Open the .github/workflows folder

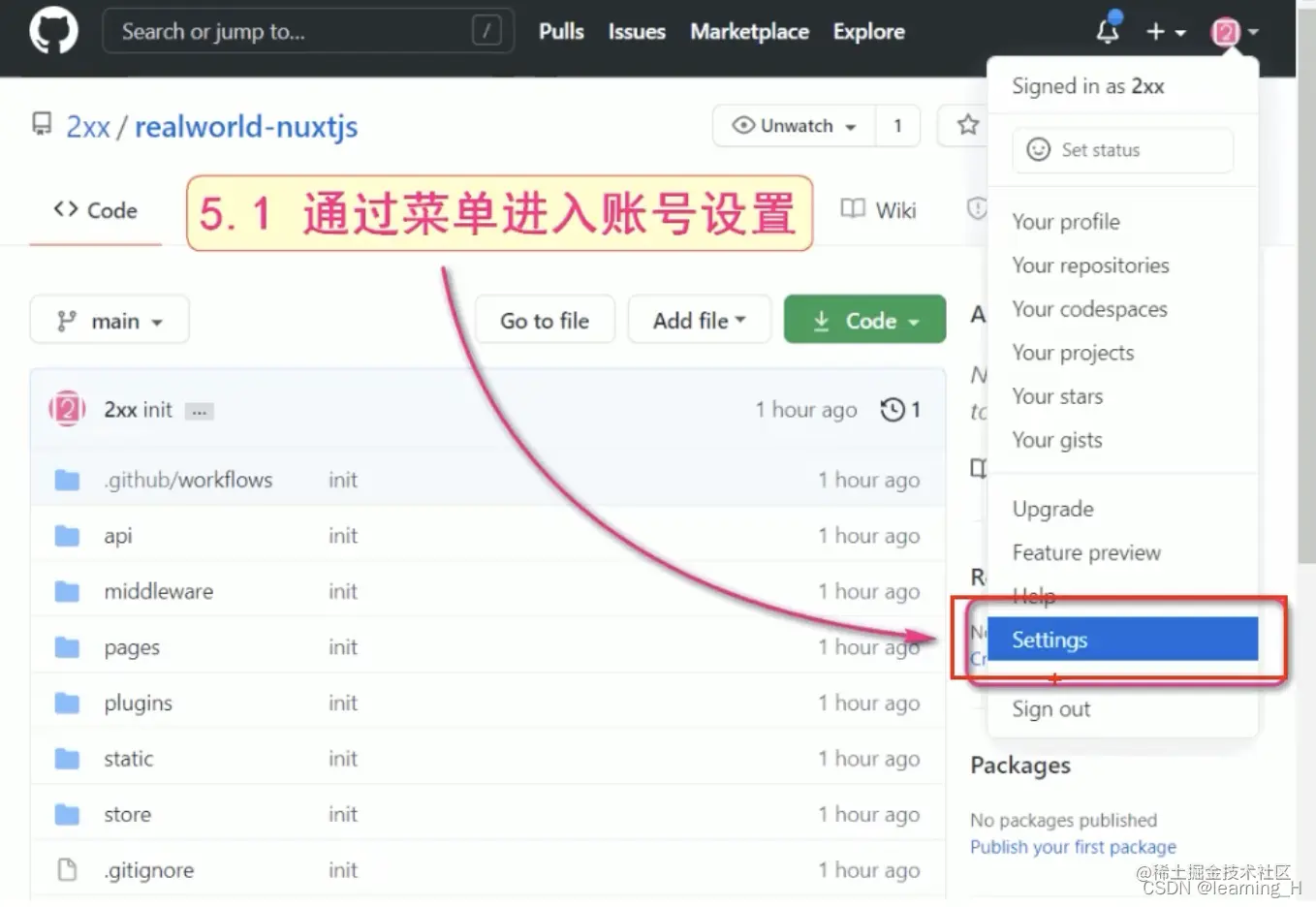[x=188, y=480]
